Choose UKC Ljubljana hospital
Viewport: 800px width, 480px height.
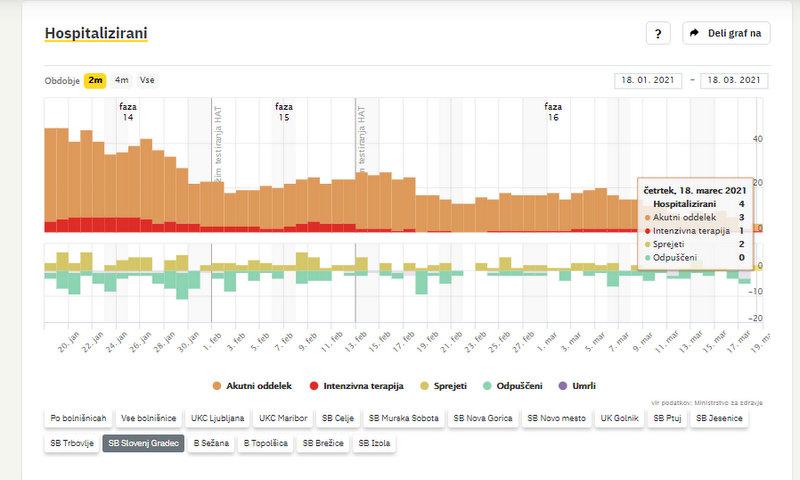pos(217,418)
